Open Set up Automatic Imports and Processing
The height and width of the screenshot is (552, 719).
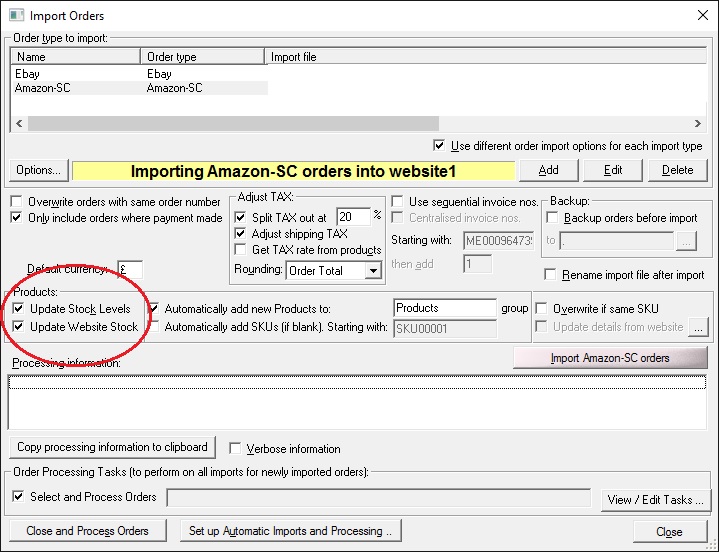tap(291, 531)
